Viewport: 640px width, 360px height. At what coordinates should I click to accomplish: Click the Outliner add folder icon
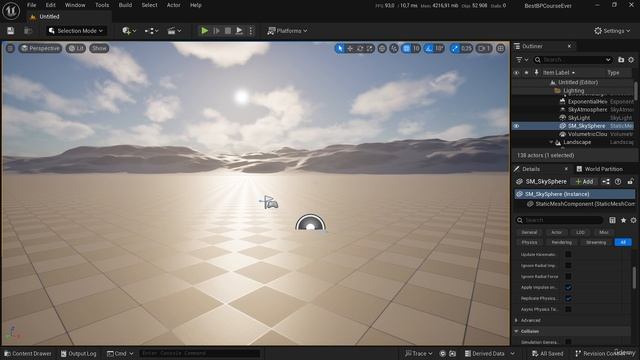tap(621, 60)
